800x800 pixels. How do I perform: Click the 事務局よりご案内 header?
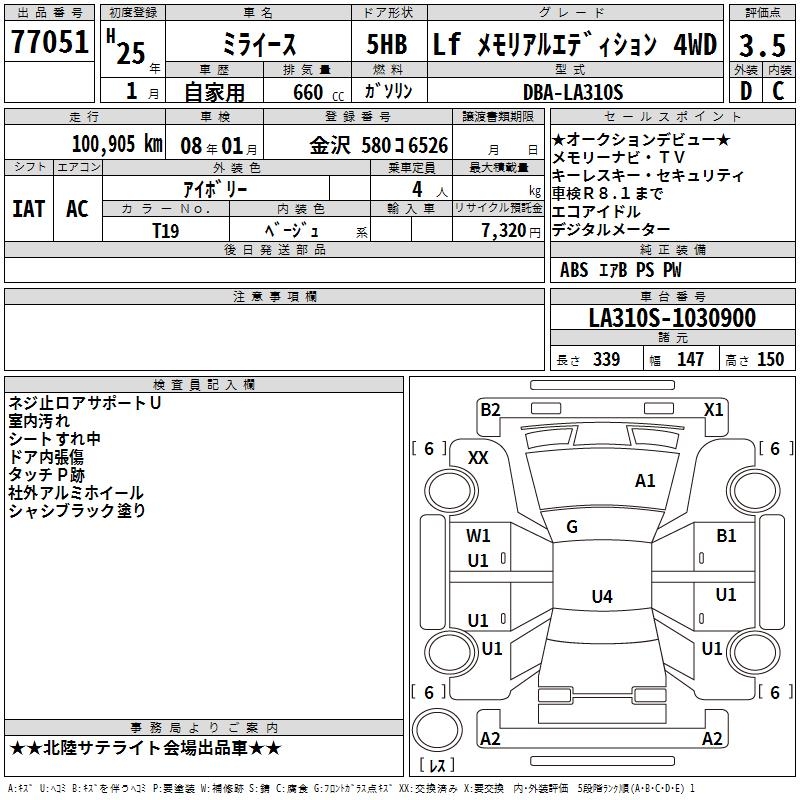tap(204, 727)
